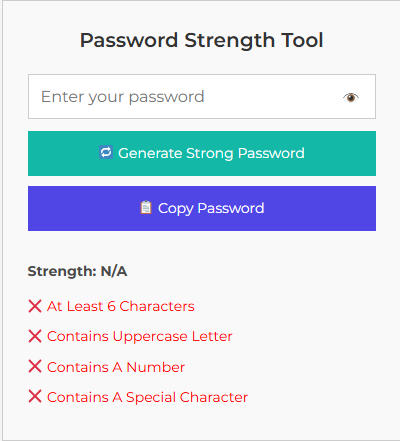Viewport: 400px width, 441px height.
Task: Click the refresh icon on Generate button
Action: click(106, 152)
